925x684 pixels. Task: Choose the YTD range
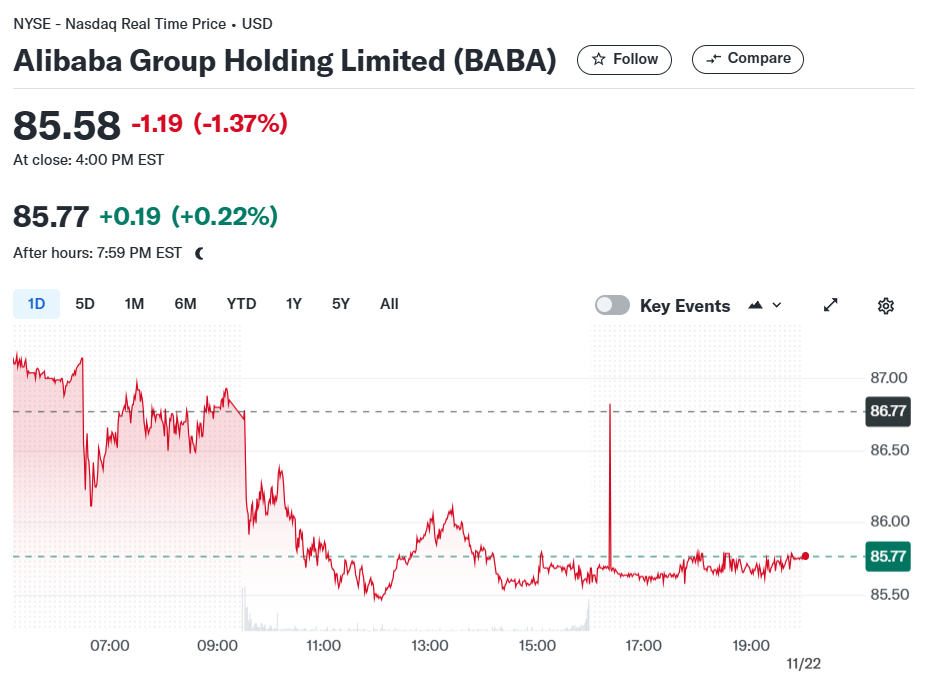point(241,304)
